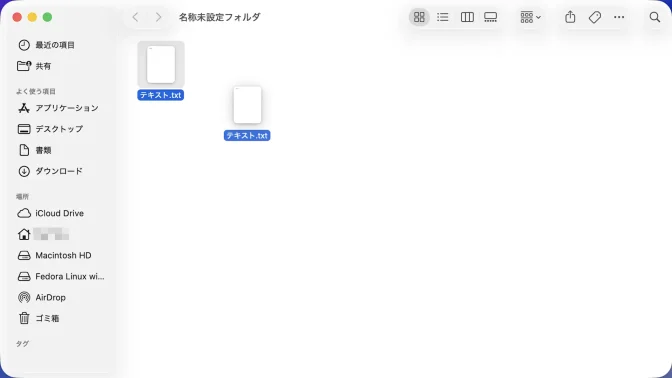The image size is (672, 378).
Task: Open the home folder in sidebar
Action: coord(43,234)
